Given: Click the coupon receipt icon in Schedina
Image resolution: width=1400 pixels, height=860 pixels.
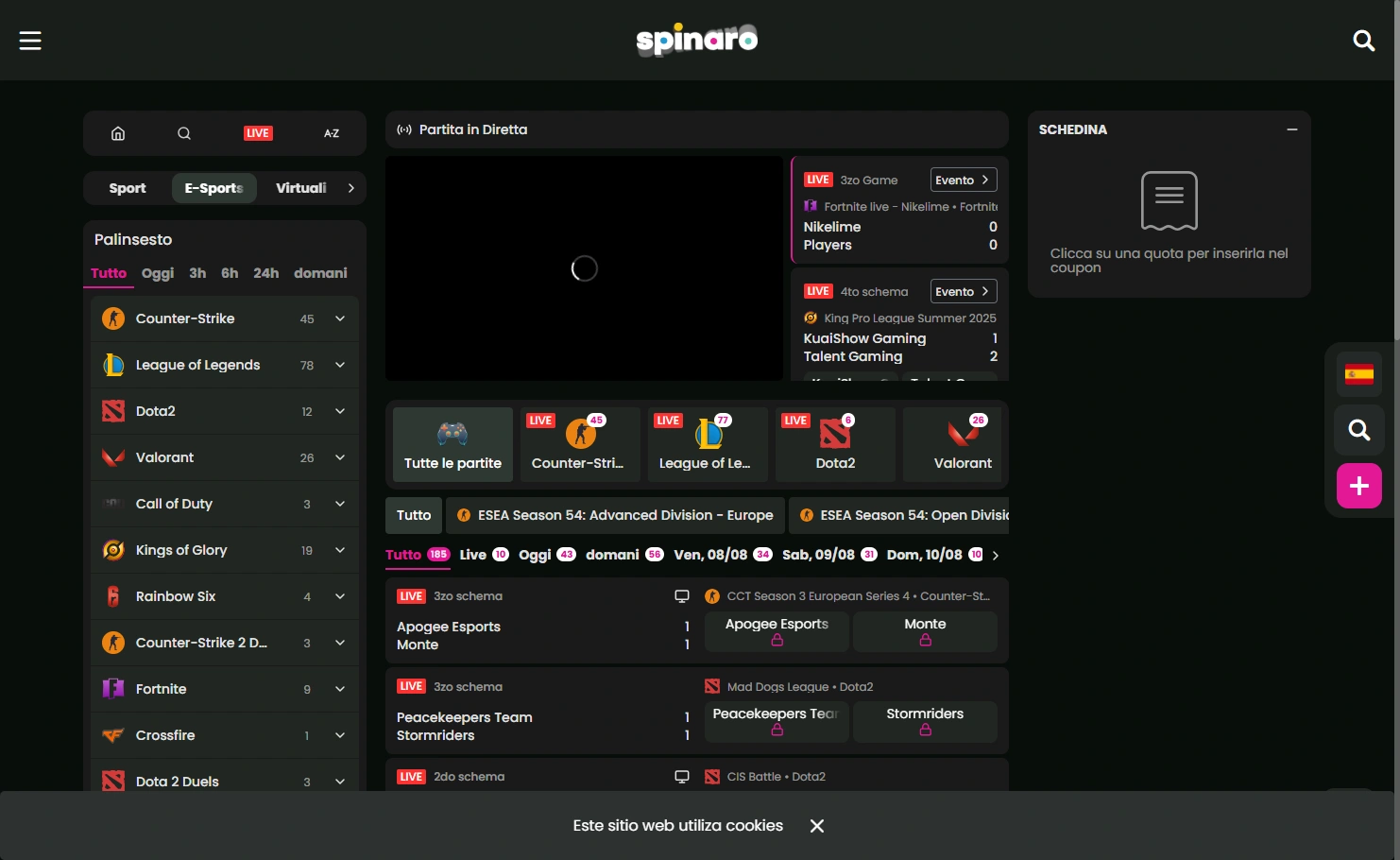Looking at the screenshot, I should (x=1170, y=200).
